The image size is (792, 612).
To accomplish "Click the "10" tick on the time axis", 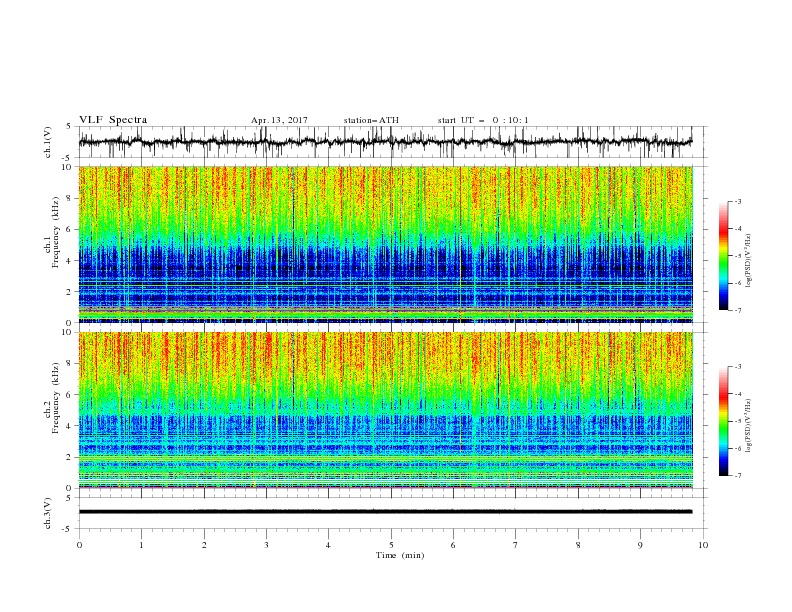I will point(703,545).
